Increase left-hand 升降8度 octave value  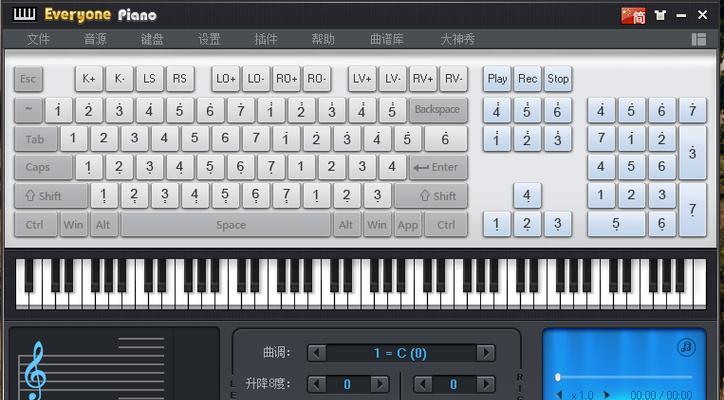point(380,384)
